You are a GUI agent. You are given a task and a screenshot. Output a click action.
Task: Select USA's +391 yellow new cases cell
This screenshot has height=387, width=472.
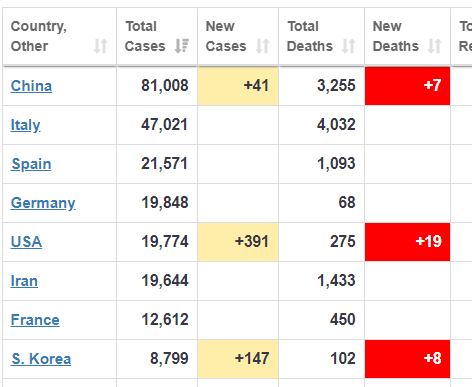(x=238, y=242)
